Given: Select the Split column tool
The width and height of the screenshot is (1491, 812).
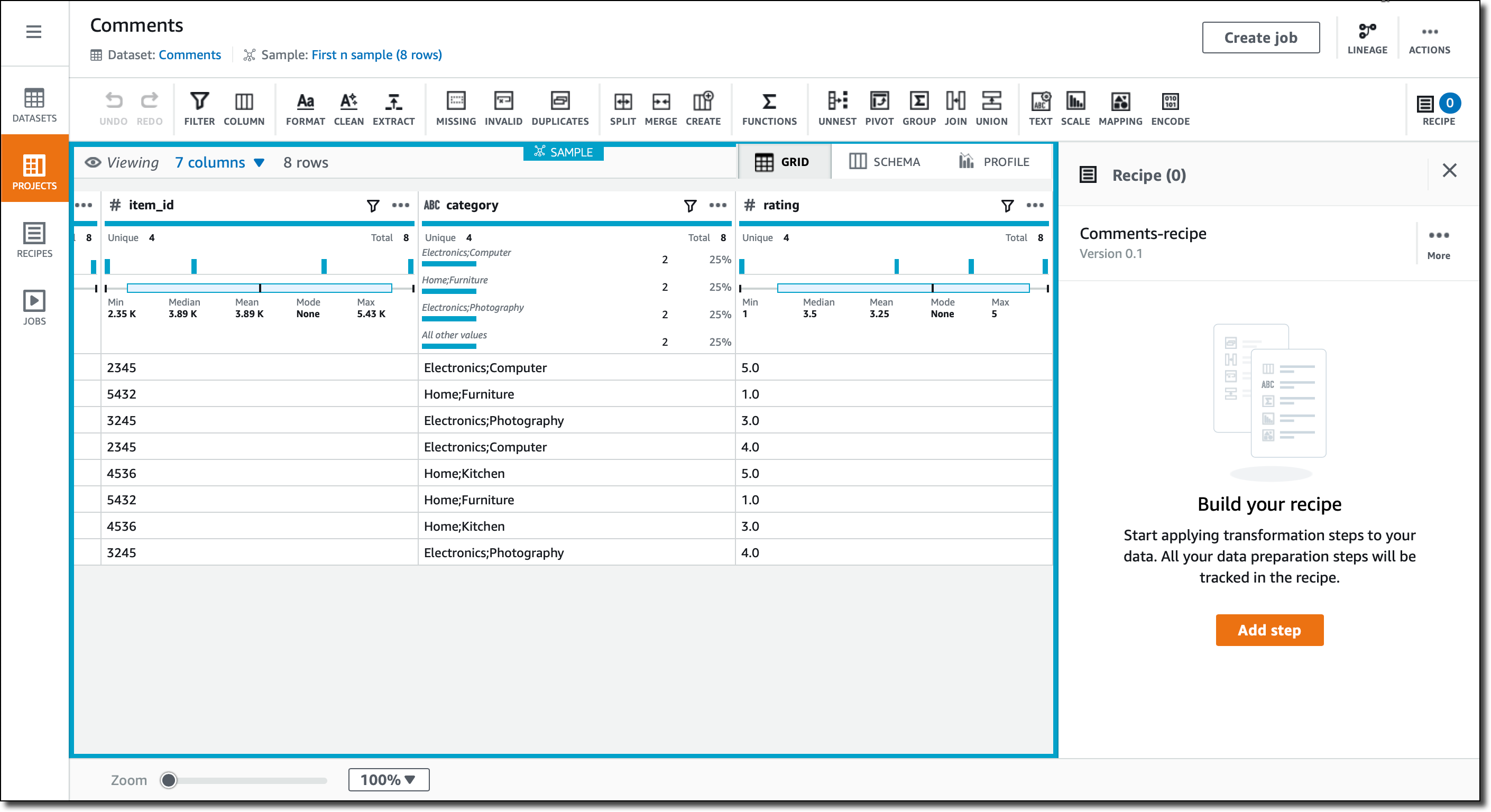Looking at the screenshot, I should tap(622, 108).
